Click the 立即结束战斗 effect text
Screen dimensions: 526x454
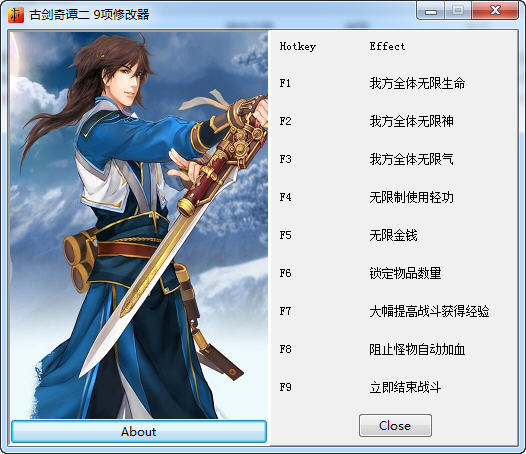point(405,387)
